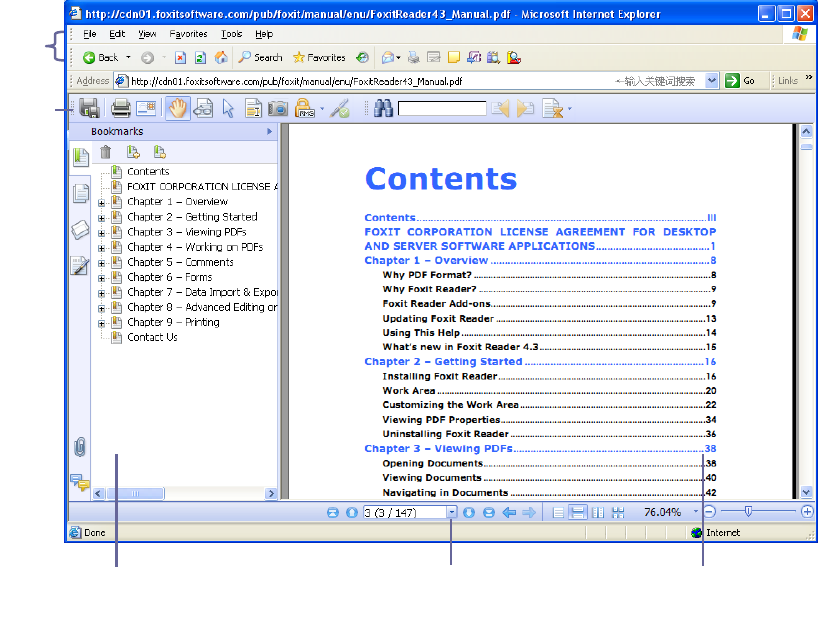Select the Snapshot camera tool

pyautogui.click(x=278, y=108)
